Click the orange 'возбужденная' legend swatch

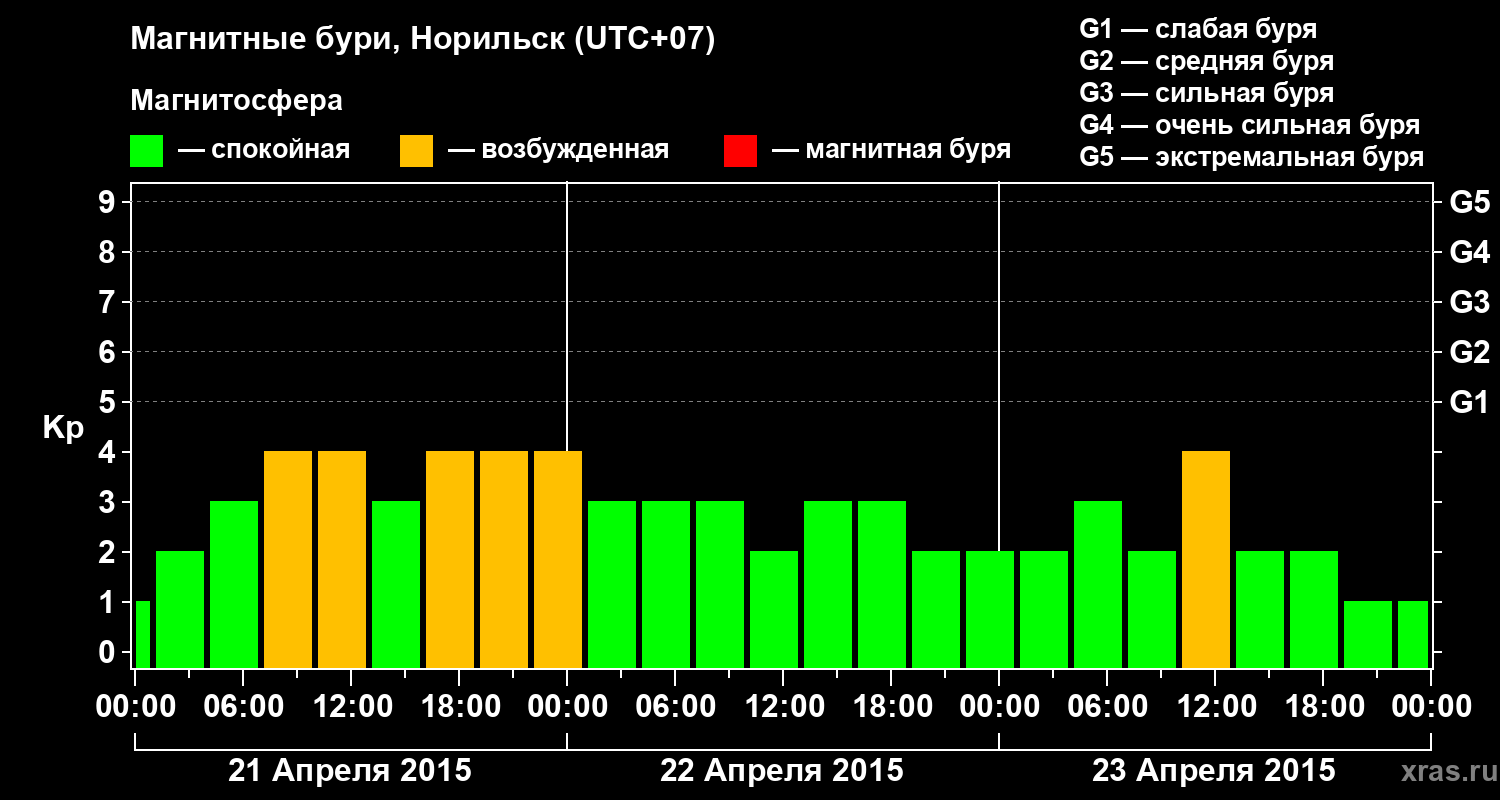(x=417, y=151)
